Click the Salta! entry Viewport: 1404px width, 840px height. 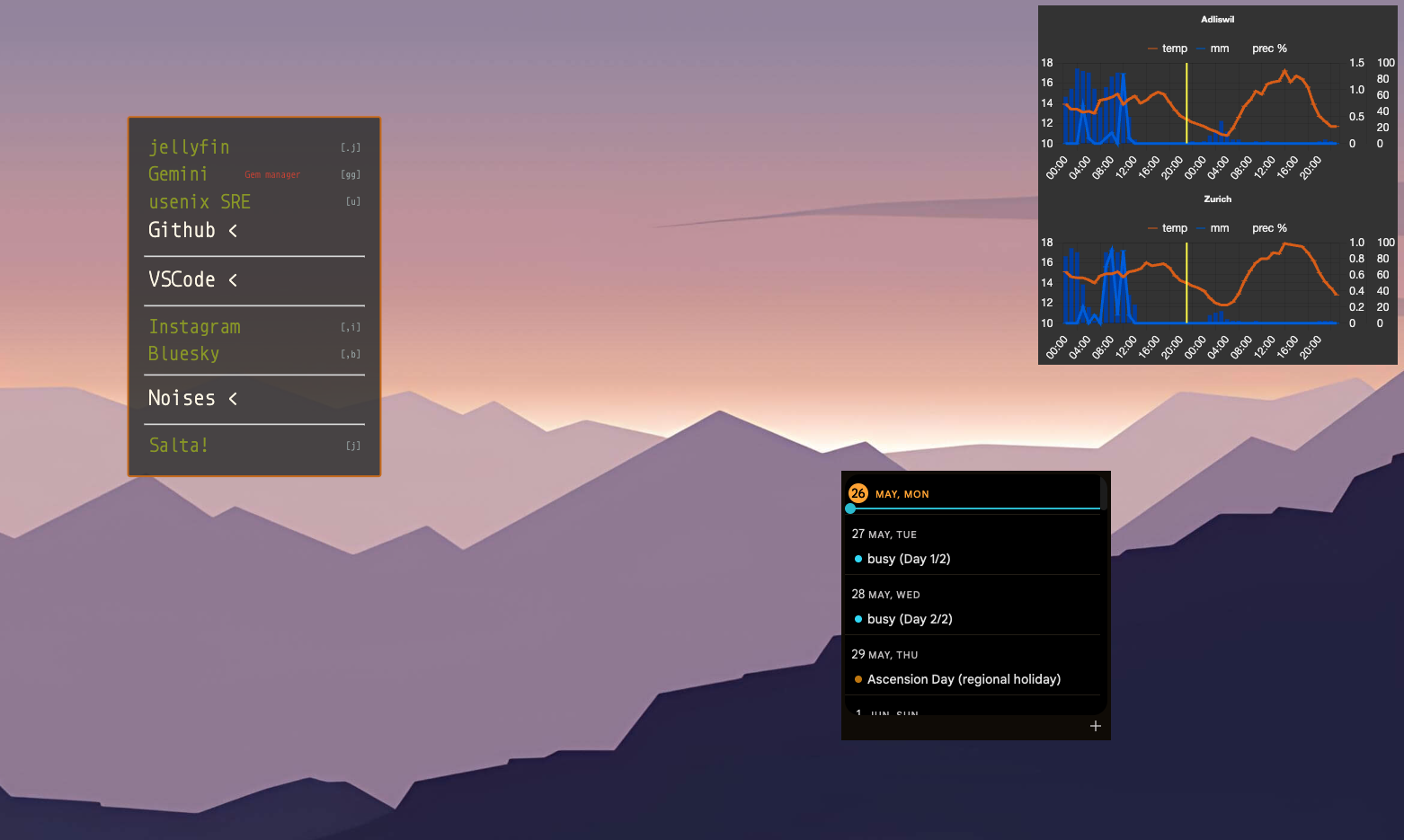178,446
